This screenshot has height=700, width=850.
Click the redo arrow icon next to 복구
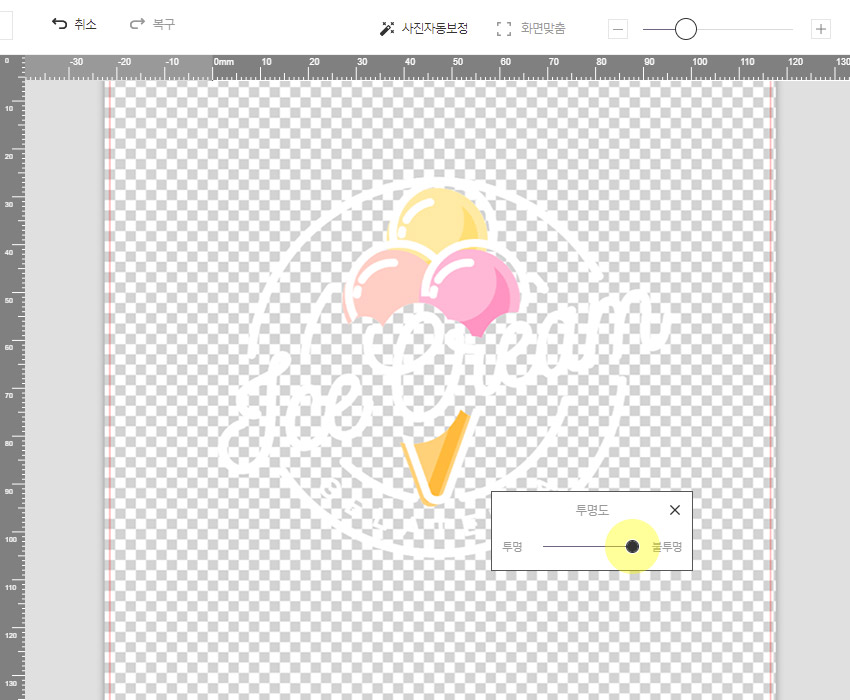[137, 24]
